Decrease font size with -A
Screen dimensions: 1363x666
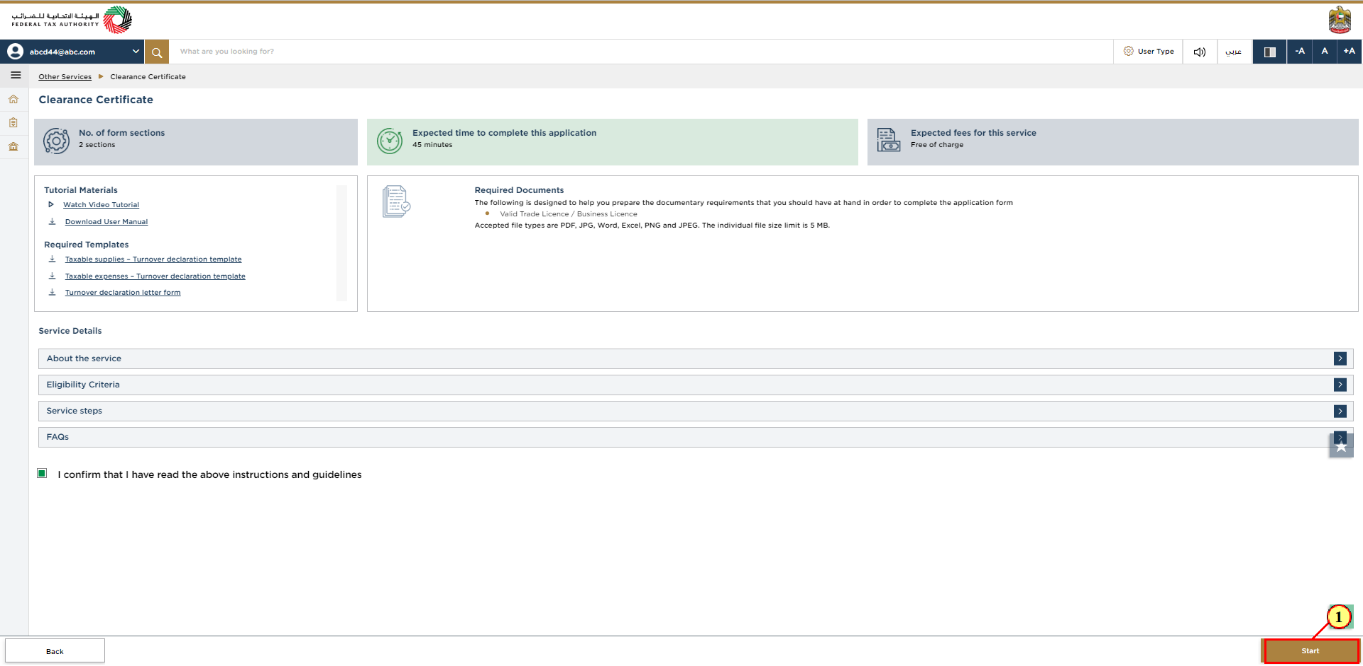pyautogui.click(x=1300, y=51)
